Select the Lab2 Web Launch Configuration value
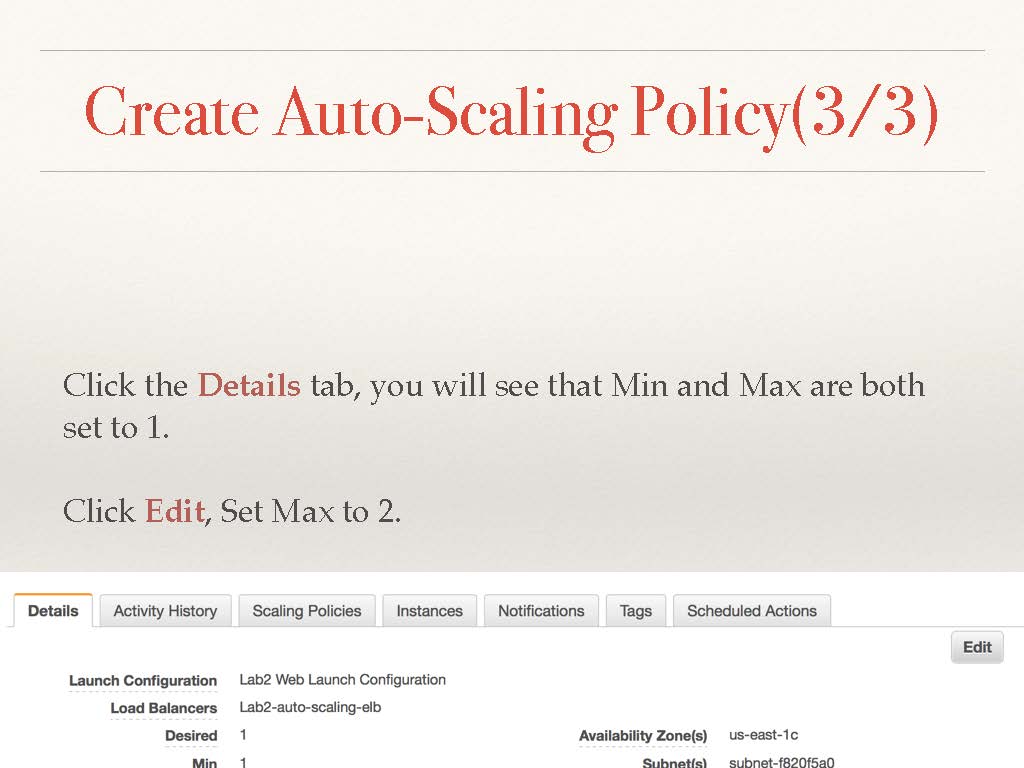This screenshot has width=1024, height=768. tap(343, 680)
